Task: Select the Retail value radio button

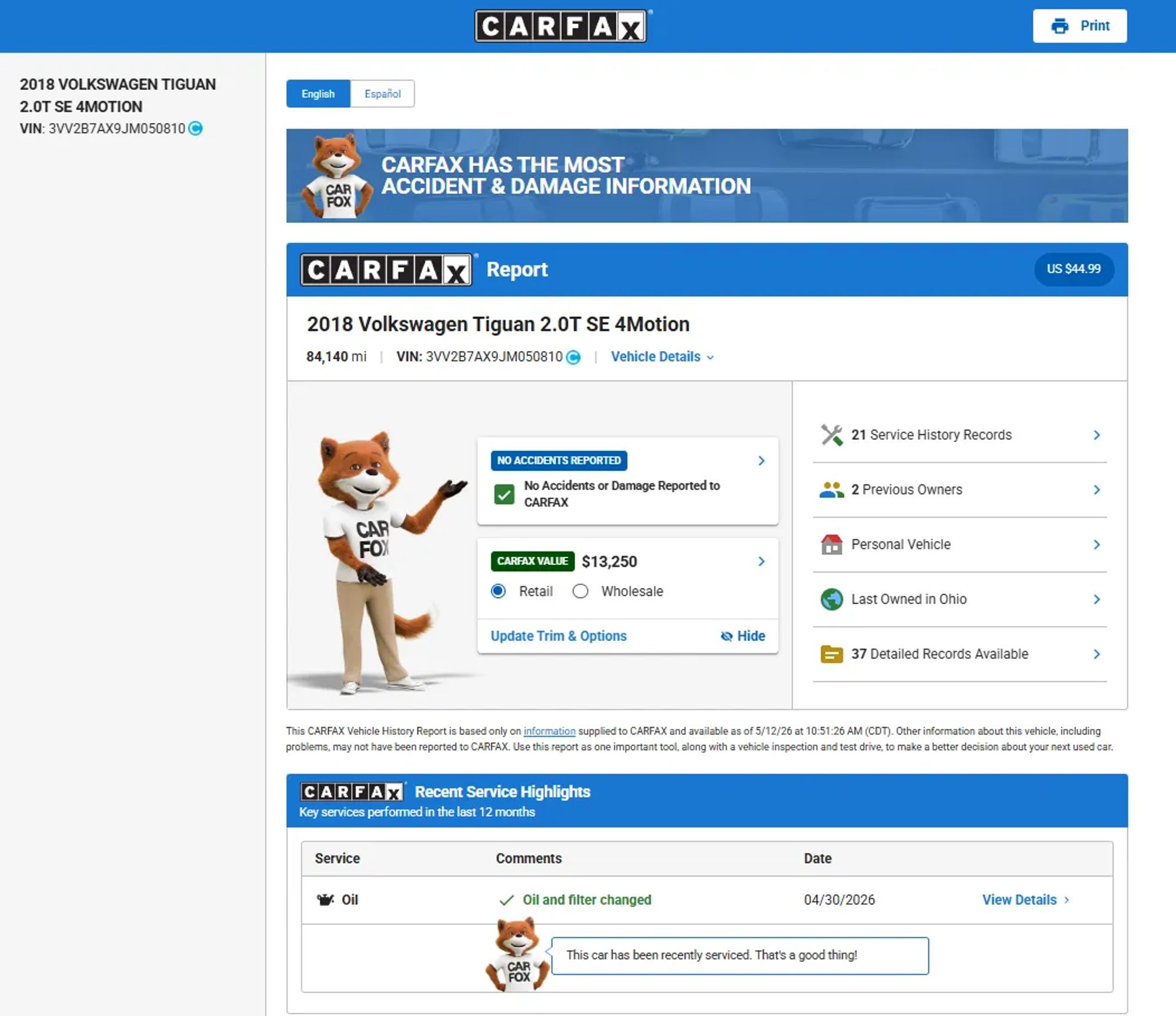Action: [x=498, y=591]
